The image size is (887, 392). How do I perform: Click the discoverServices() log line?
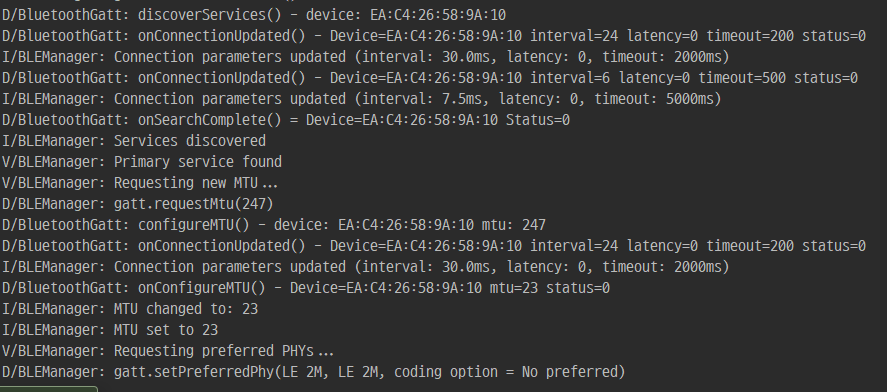pyautogui.click(x=254, y=15)
